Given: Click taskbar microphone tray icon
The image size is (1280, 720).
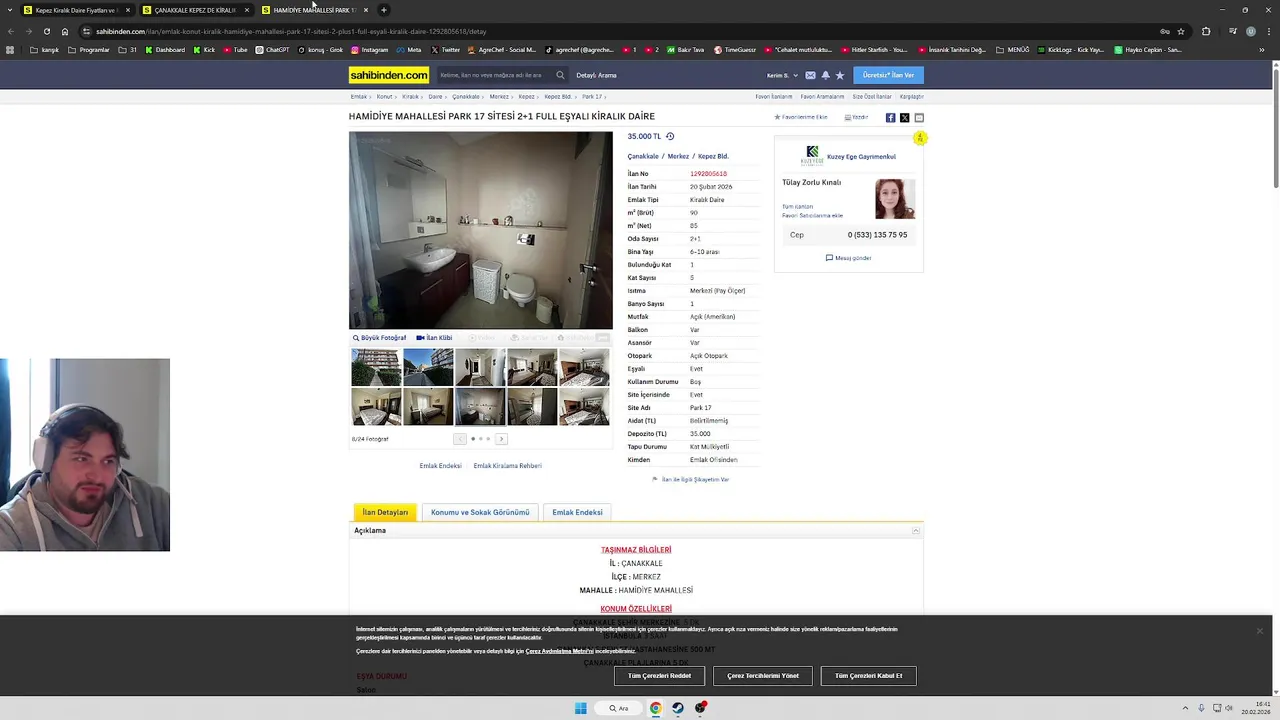Looking at the screenshot, I should (x=1201, y=708).
